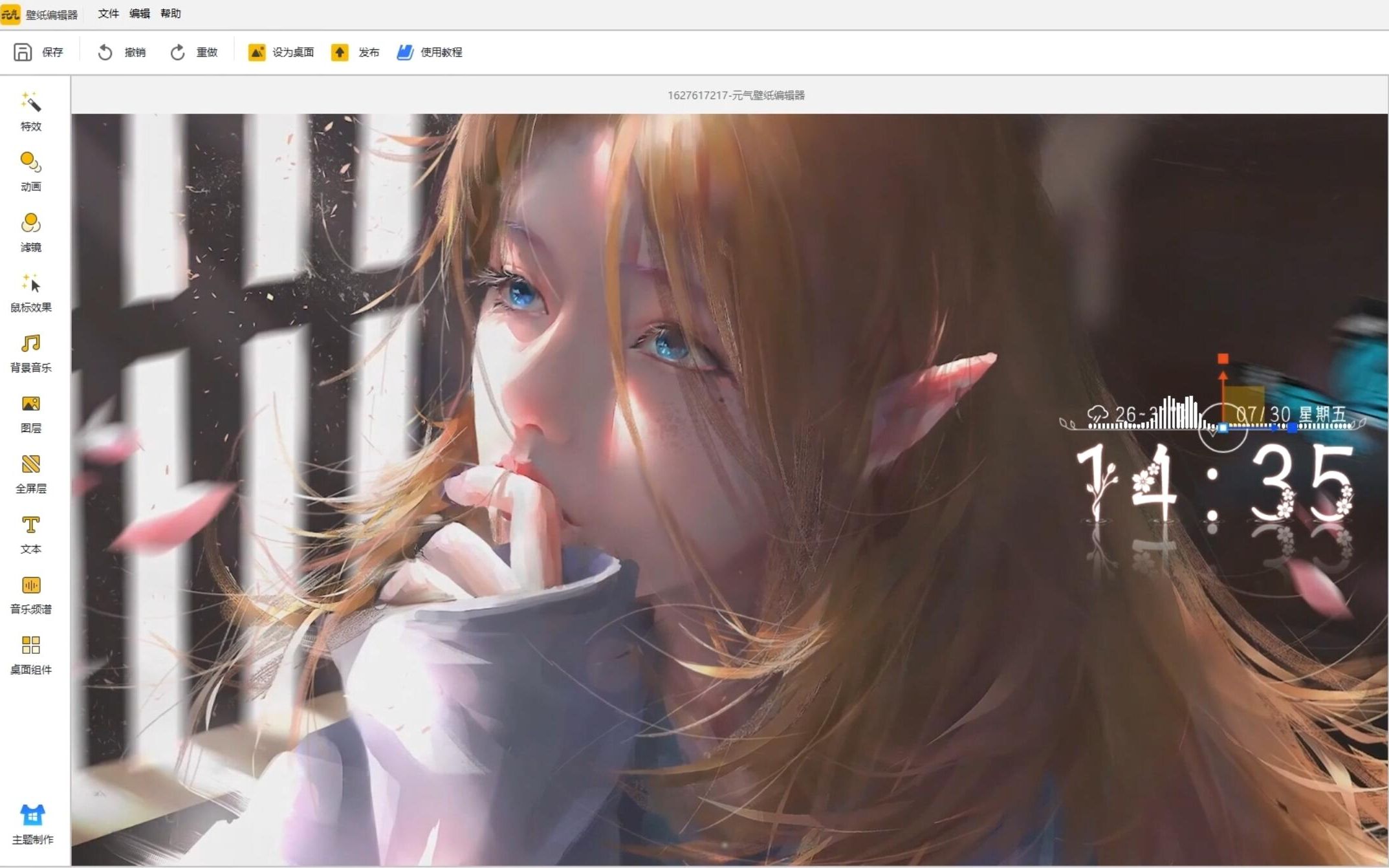Select the 07/30 星期五 date text
The image size is (1389, 868).
click(1291, 414)
